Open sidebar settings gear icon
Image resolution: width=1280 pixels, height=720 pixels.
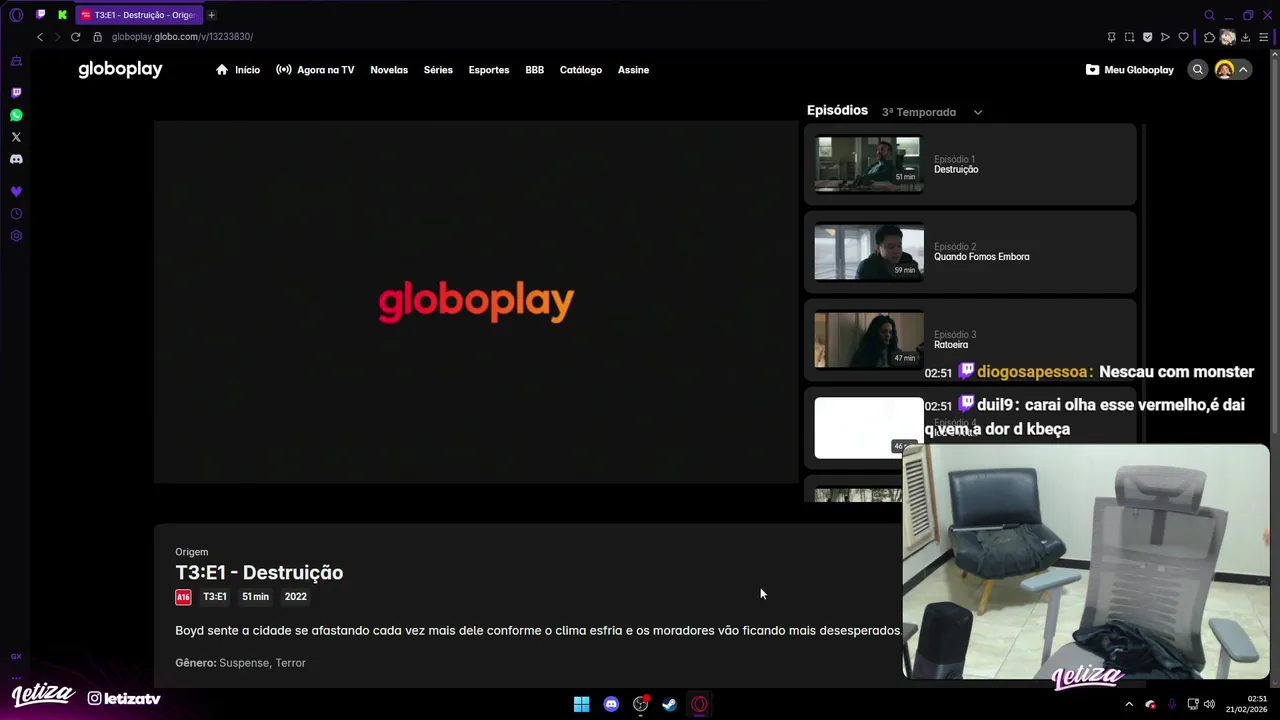tap(16, 236)
